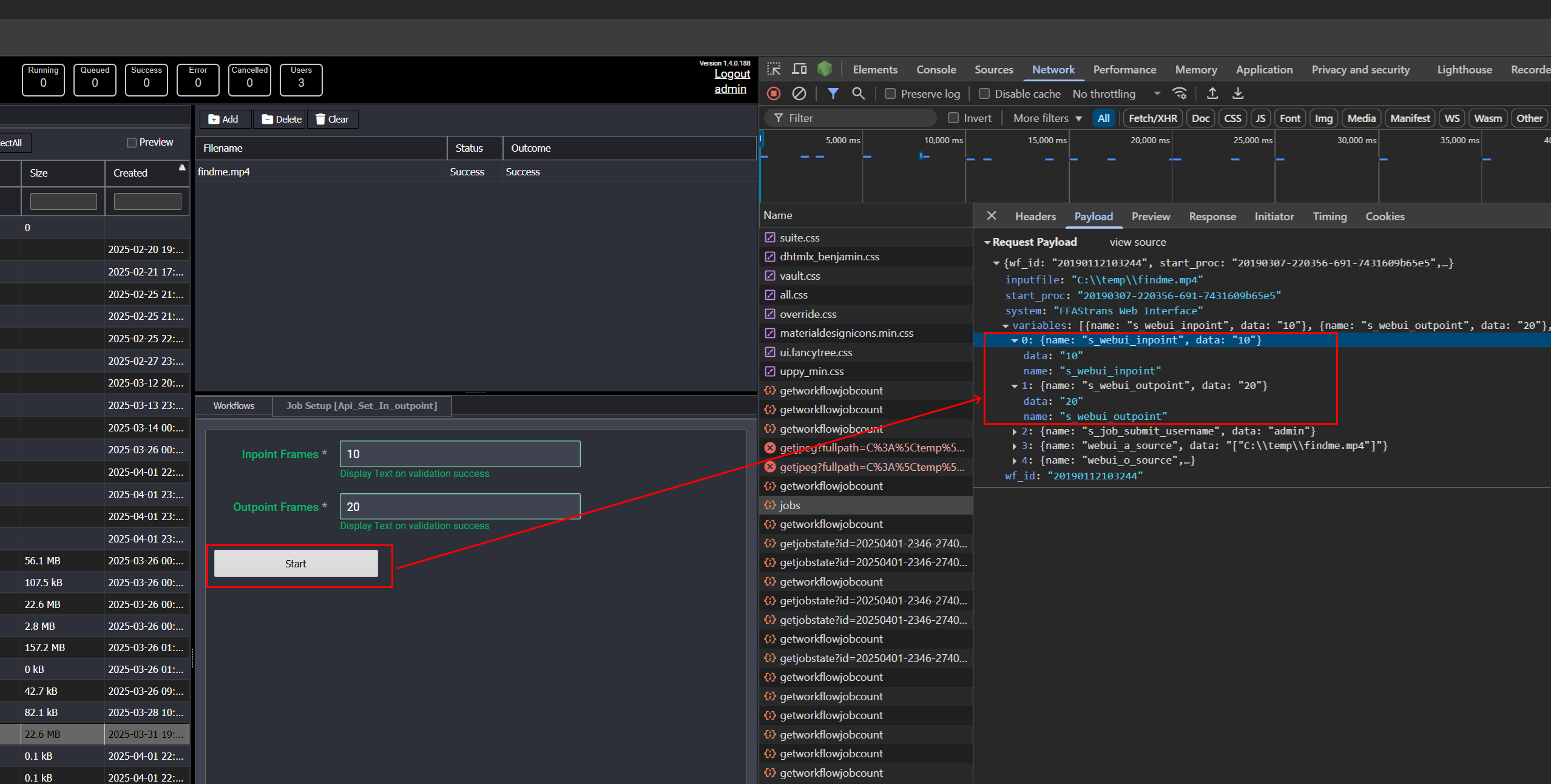Viewport: 1551px width, 784px height.
Task: Click the network Filter text box
Action: (x=851, y=118)
